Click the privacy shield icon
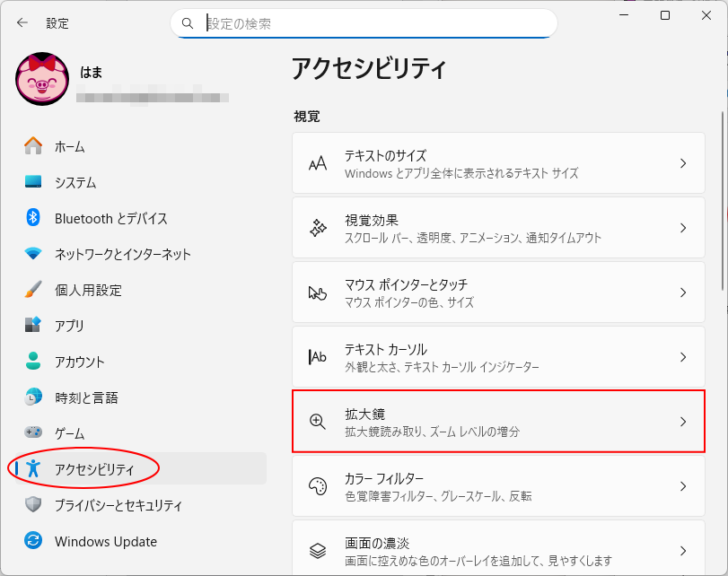The height and width of the screenshot is (576, 728). (33, 505)
